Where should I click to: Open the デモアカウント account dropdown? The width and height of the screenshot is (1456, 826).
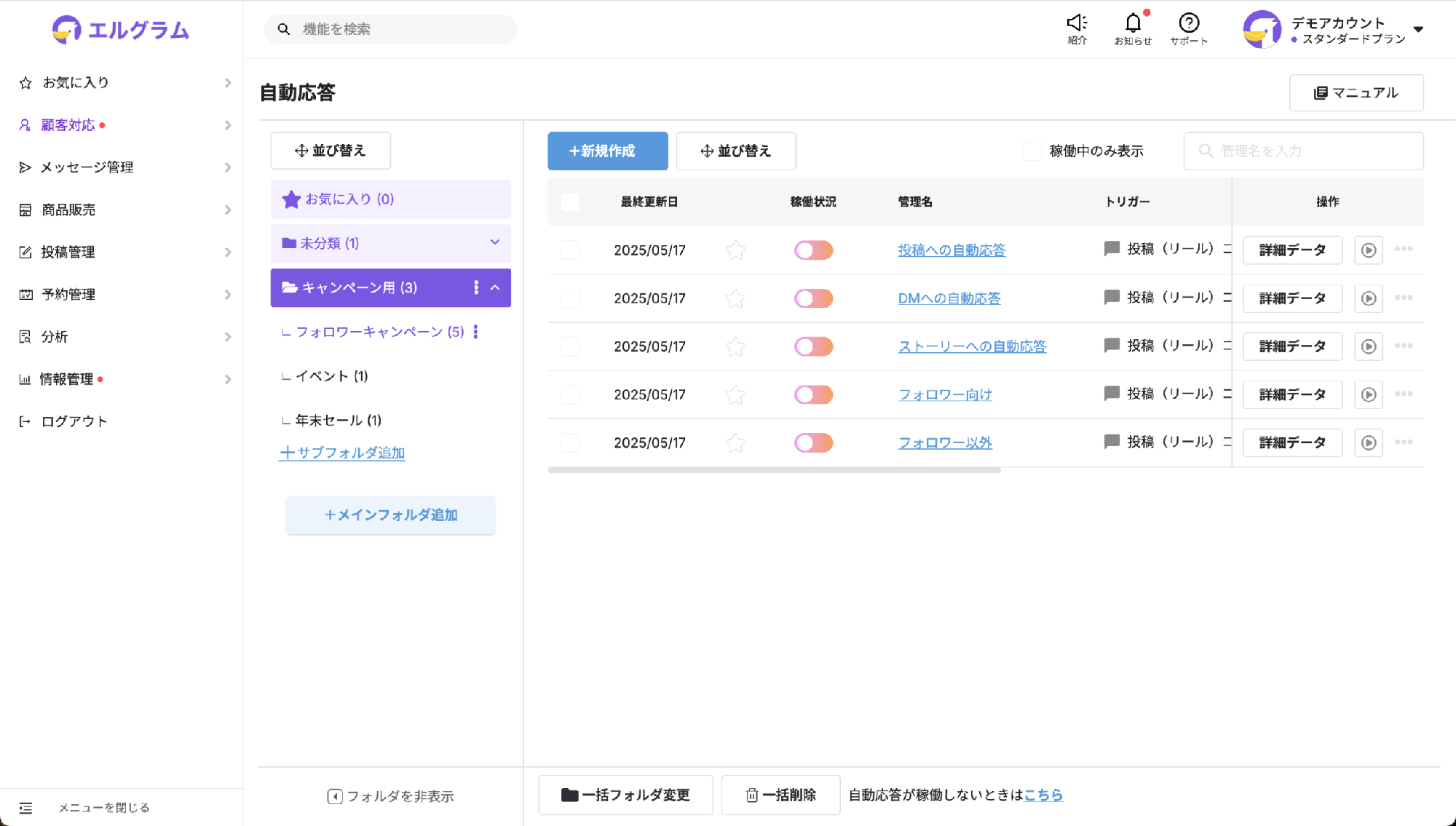pos(1417,30)
